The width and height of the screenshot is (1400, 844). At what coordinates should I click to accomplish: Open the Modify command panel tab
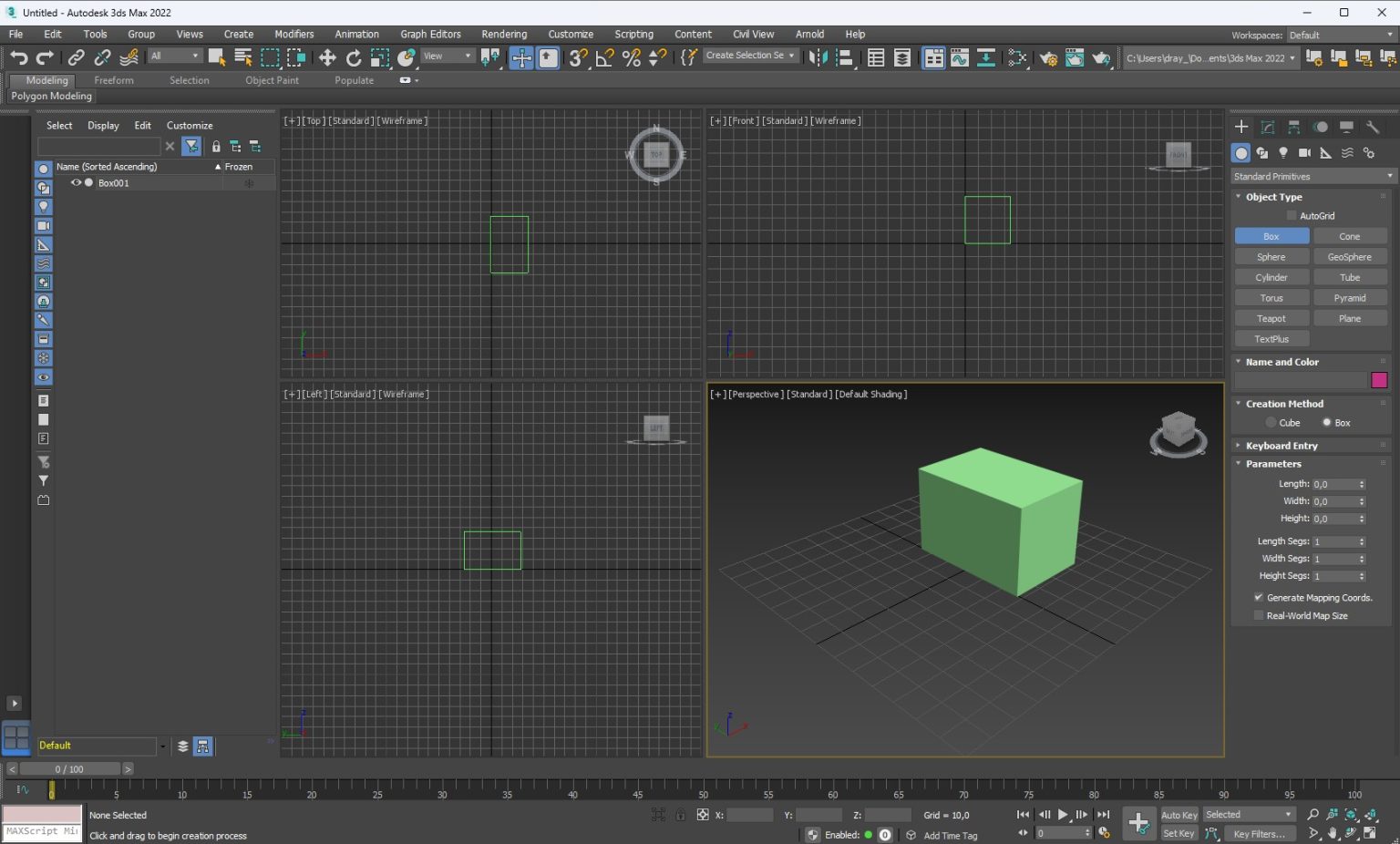coord(1267,128)
